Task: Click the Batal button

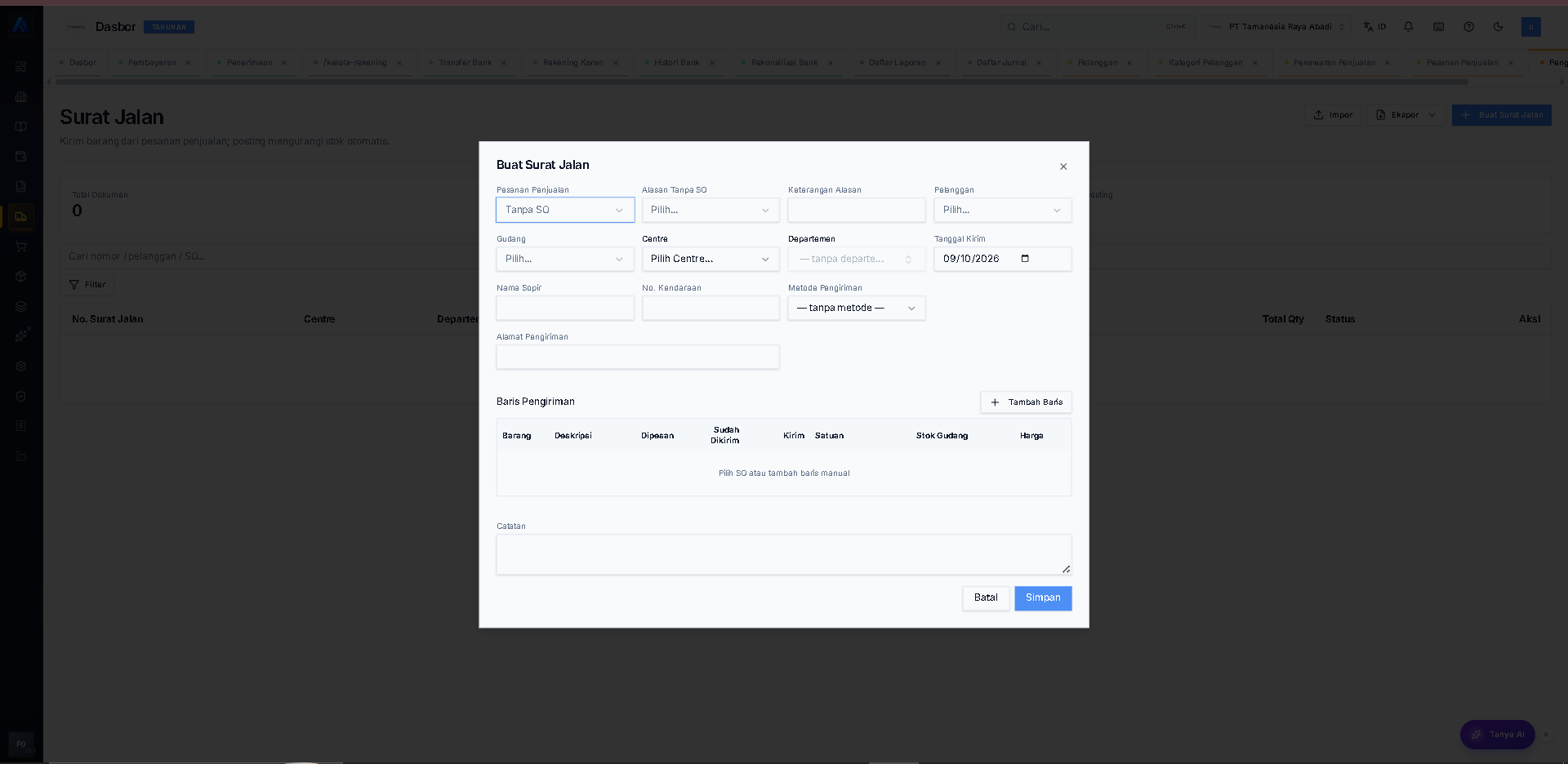Action: pos(986,598)
